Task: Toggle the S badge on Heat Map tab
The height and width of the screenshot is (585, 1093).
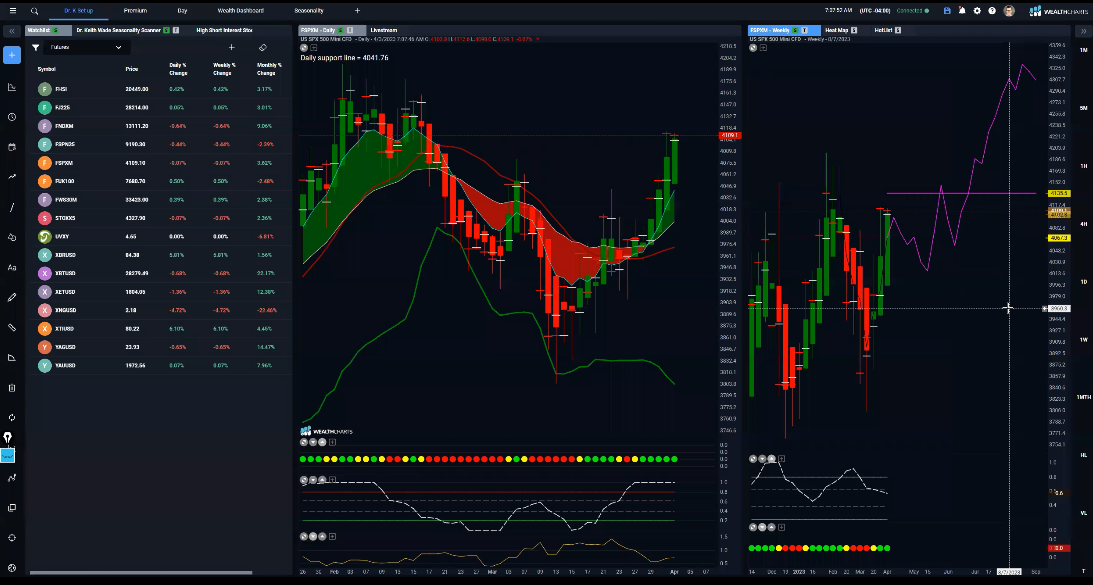Action: pyautogui.click(x=854, y=31)
